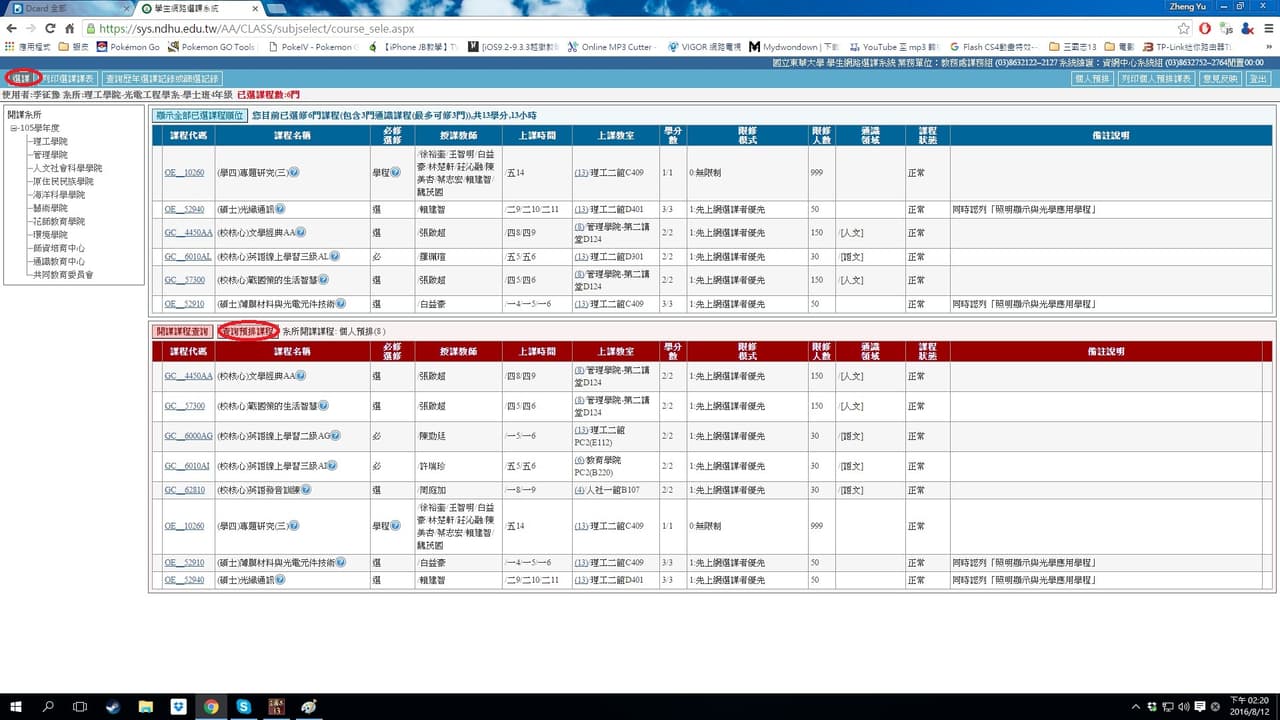1280x720 pixels.
Task: Open the Pokemon GO Tools bookmark
Action: tap(212, 46)
